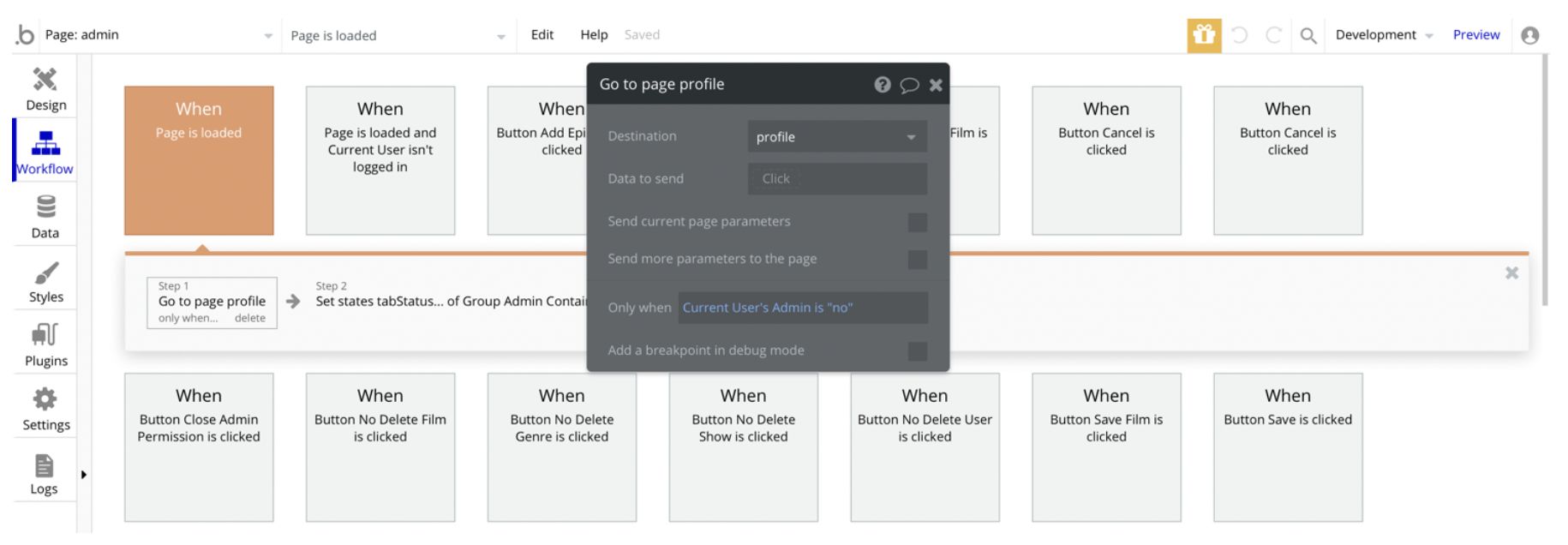The width and height of the screenshot is (1568, 545).
Task: Toggle Add a breakpoint in debug mode
Action: [x=917, y=351]
